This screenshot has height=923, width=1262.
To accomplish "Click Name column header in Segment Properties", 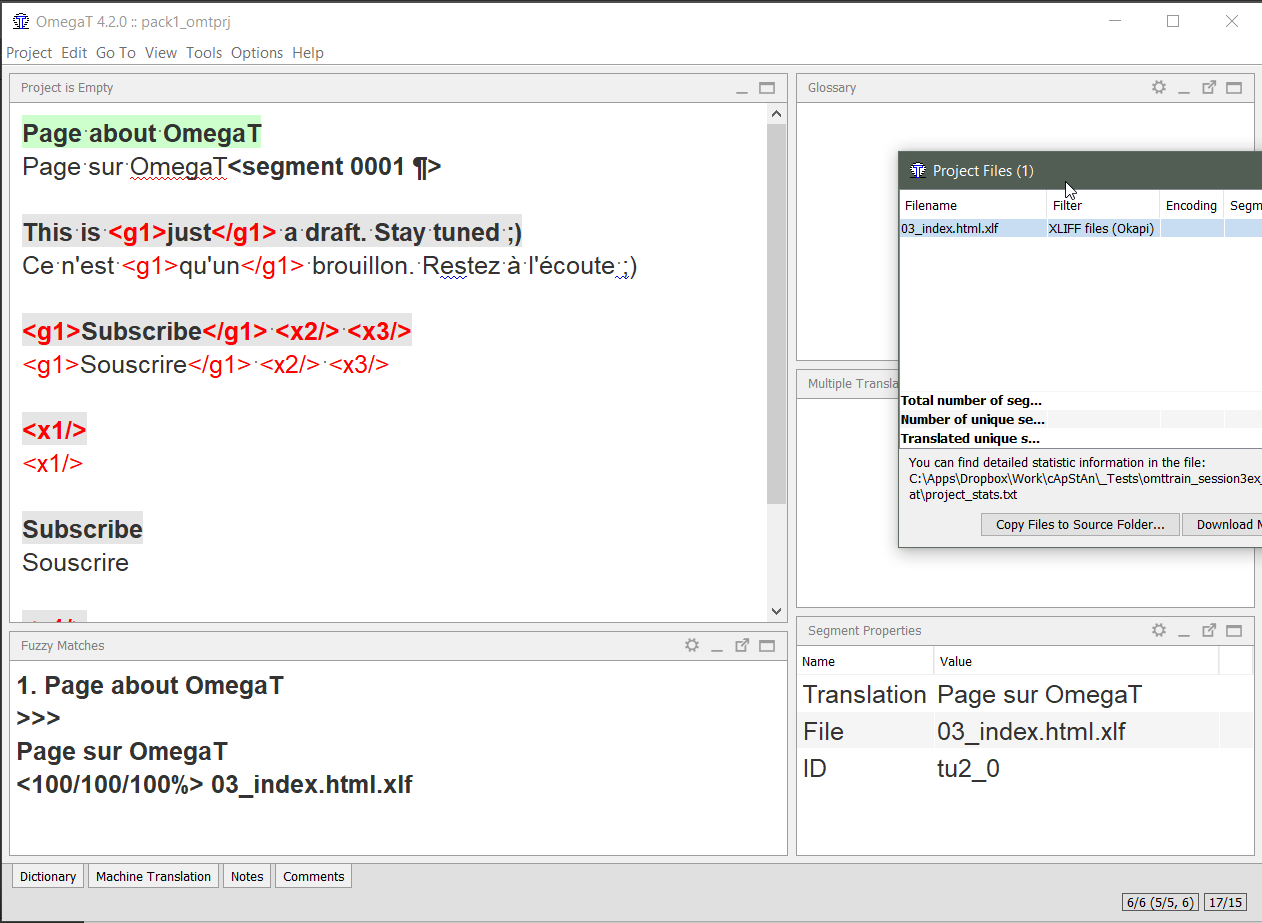I will click(x=866, y=661).
